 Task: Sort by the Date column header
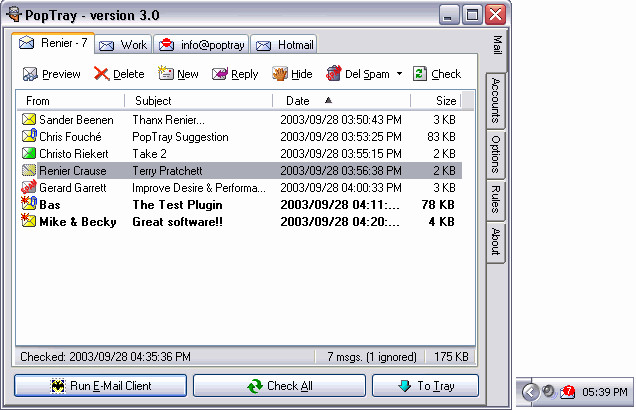(x=342, y=101)
